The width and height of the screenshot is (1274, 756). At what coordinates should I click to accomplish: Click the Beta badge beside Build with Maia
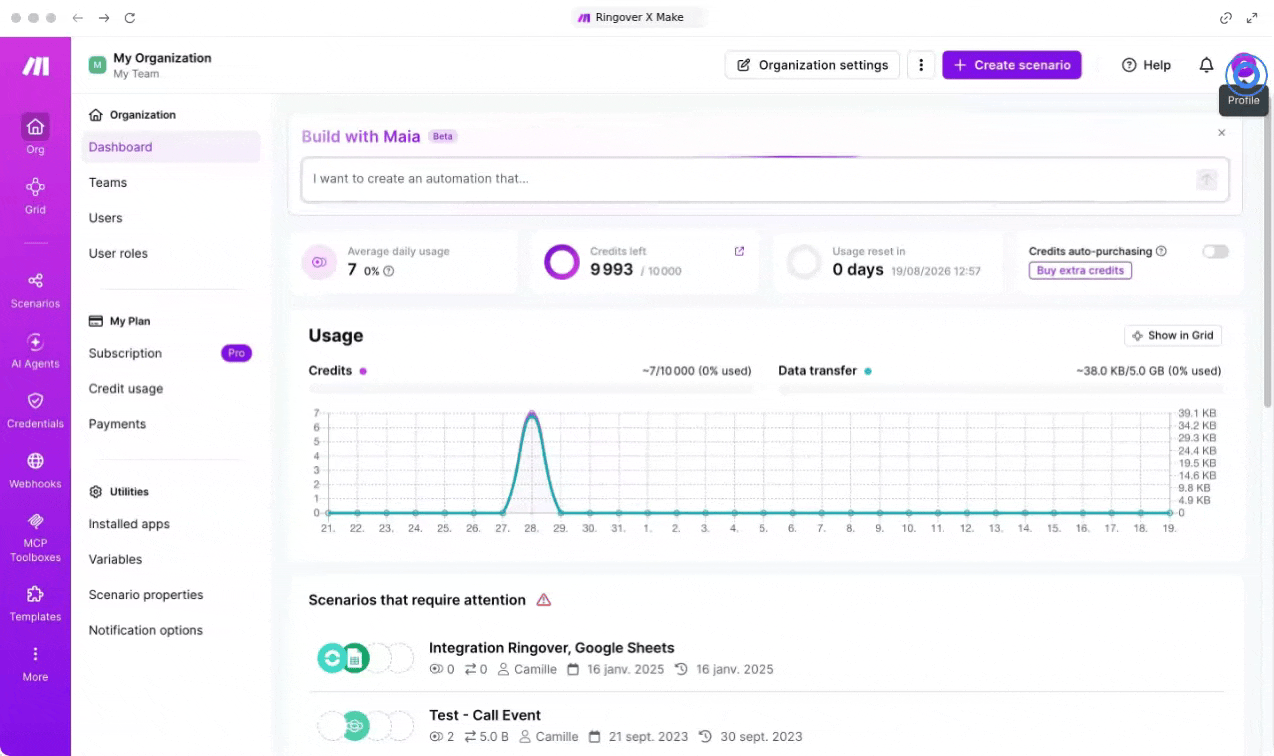443,136
